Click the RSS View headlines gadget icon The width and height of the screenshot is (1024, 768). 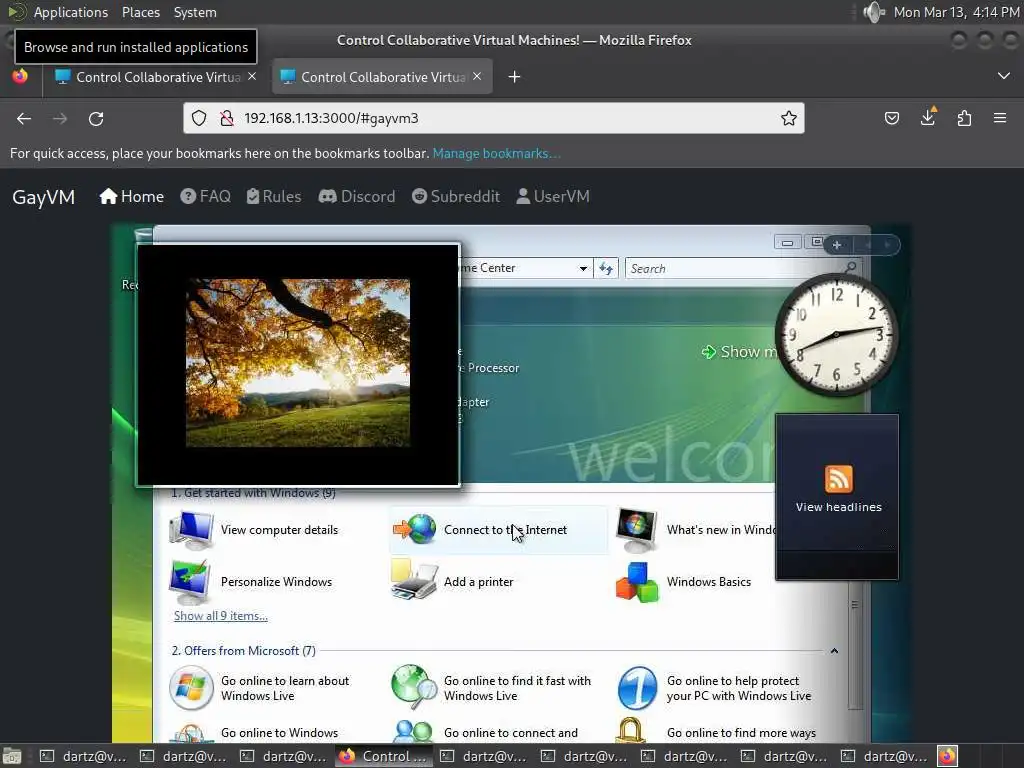[x=839, y=479]
